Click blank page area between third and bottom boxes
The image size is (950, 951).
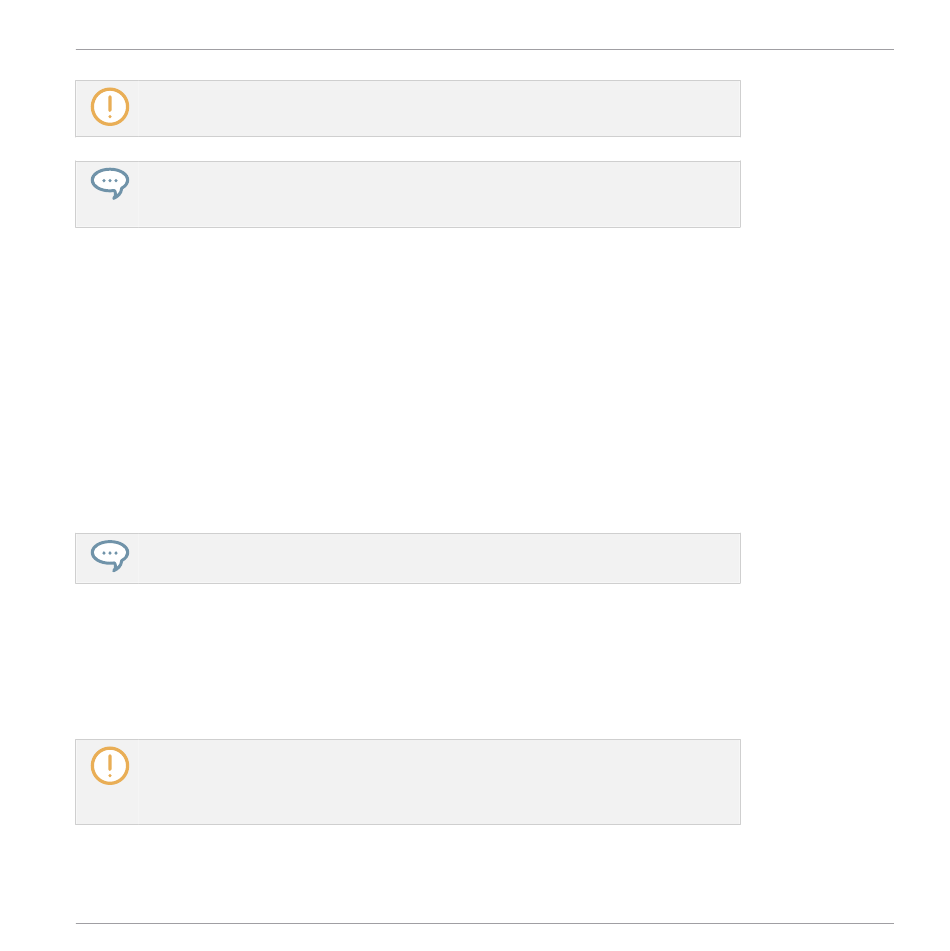[408, 662]
